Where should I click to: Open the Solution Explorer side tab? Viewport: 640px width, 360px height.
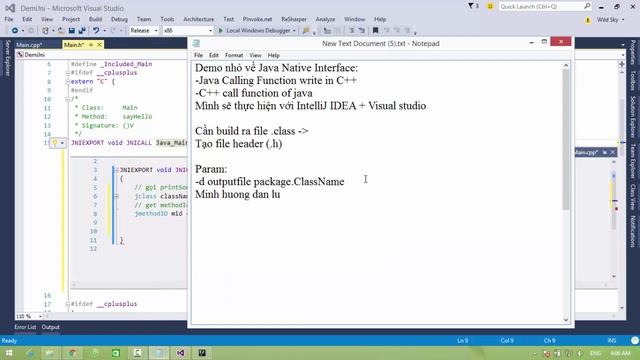633,117
